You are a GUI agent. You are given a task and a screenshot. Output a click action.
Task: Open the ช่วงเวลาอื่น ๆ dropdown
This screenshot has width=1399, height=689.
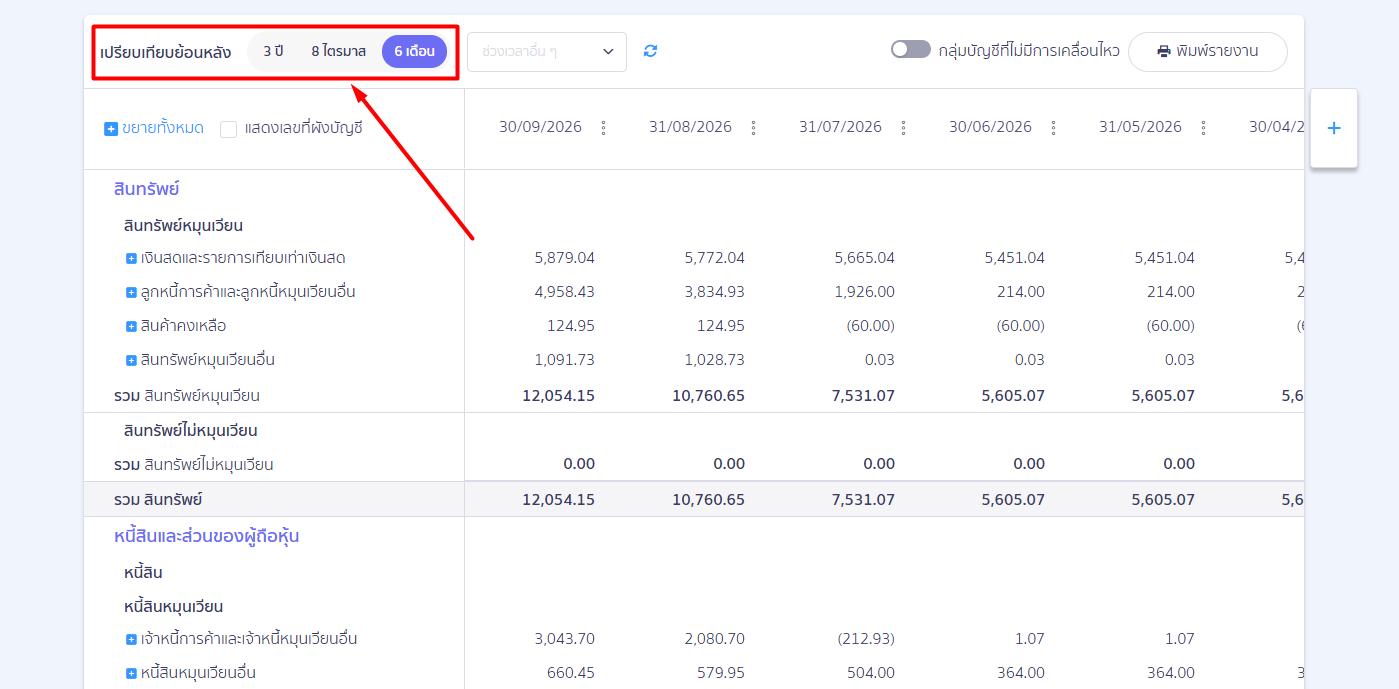pyautogui.click(x=547, y=52)
